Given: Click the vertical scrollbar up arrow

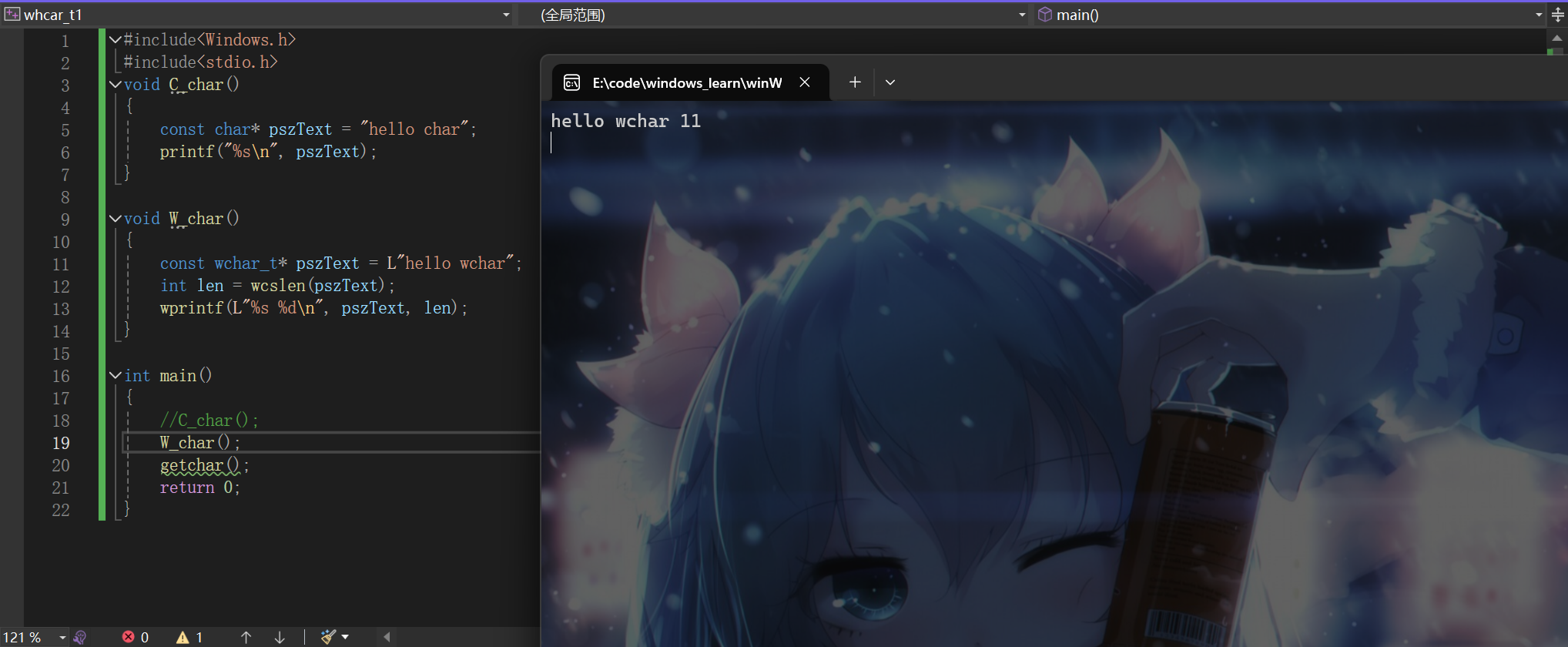Looking at the screenshot, I should 1556,38.
